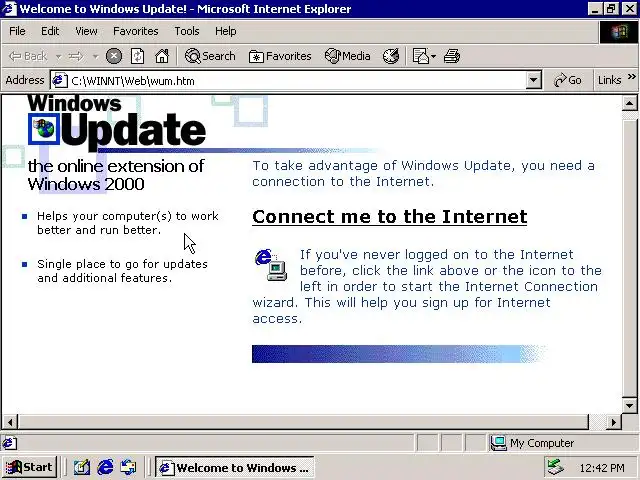Click the Windows flag throbber logo

click(x=618, y=32)
